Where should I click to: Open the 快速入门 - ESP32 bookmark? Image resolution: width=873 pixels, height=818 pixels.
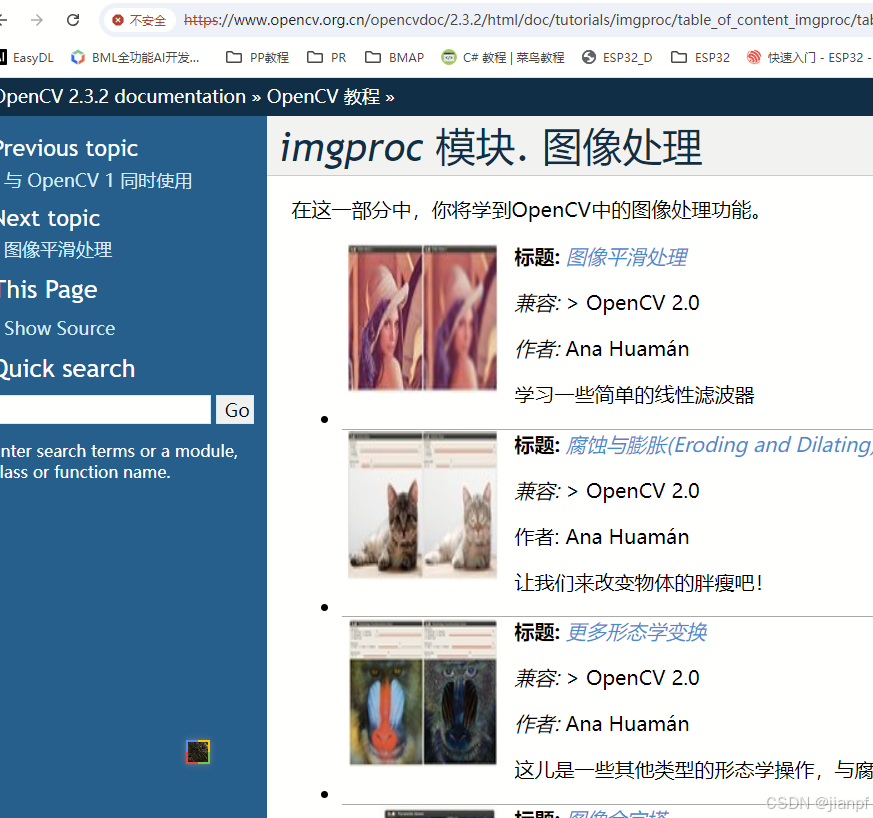pyautogui.click(x=810, y=57)
